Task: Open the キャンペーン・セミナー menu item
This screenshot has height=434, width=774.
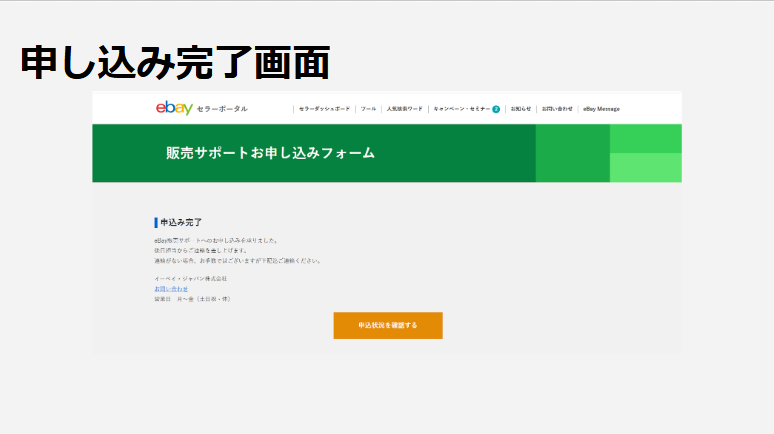Action: 462,109
